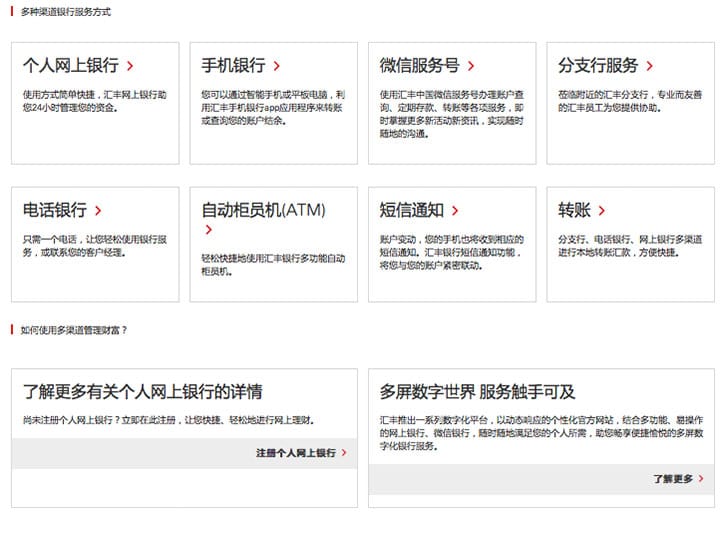Click the chevron next to 注册个人网上银行
Image resolution: width=726 pixels, height=545 pixels.
click(344, 453)
